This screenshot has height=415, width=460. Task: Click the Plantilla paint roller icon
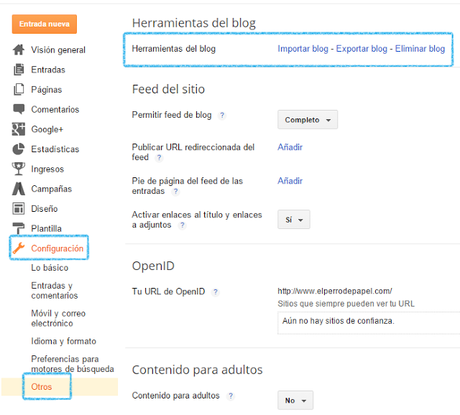point(19,228)
